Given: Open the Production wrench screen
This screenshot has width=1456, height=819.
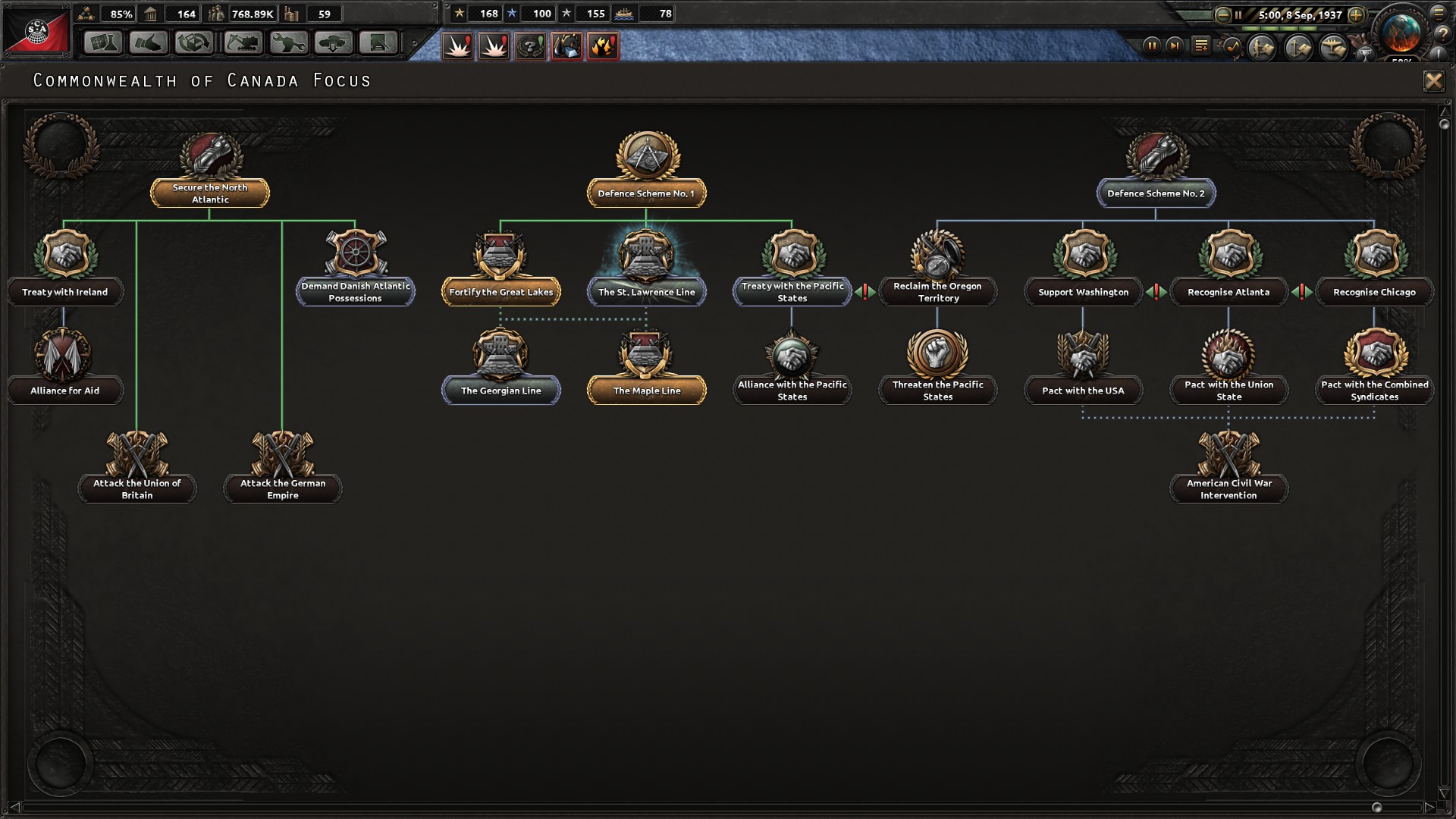Looking at the screenshot, I should coord(287,43).
